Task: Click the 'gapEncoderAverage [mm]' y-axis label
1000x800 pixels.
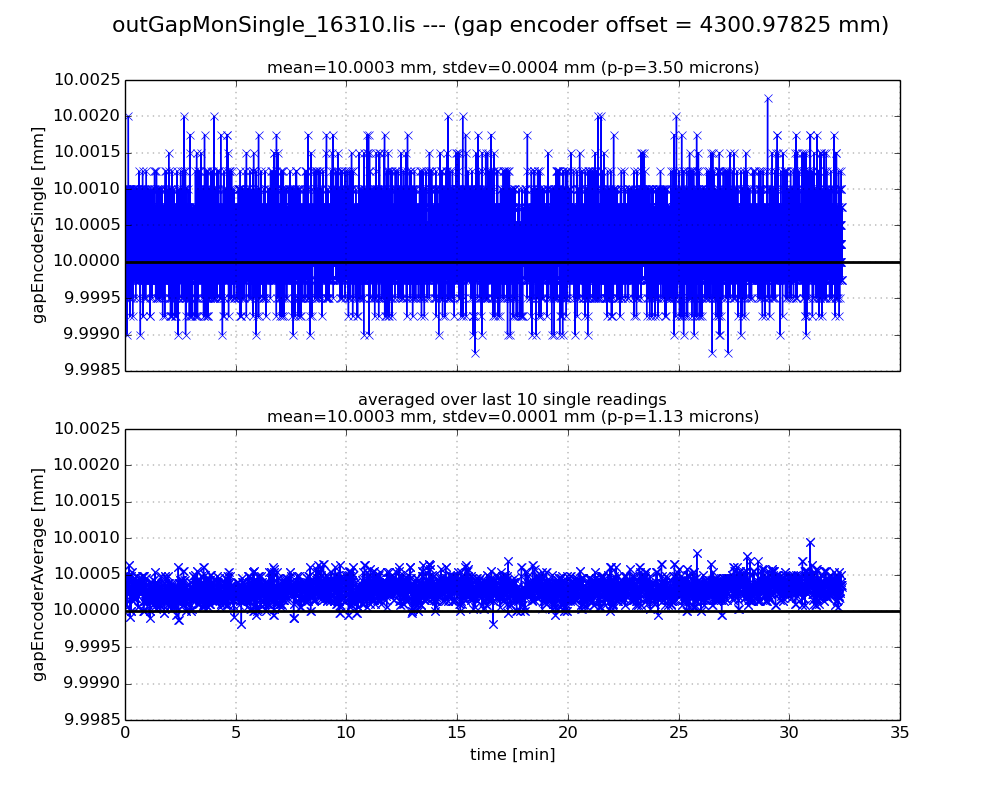Action: tap(39, 574)
